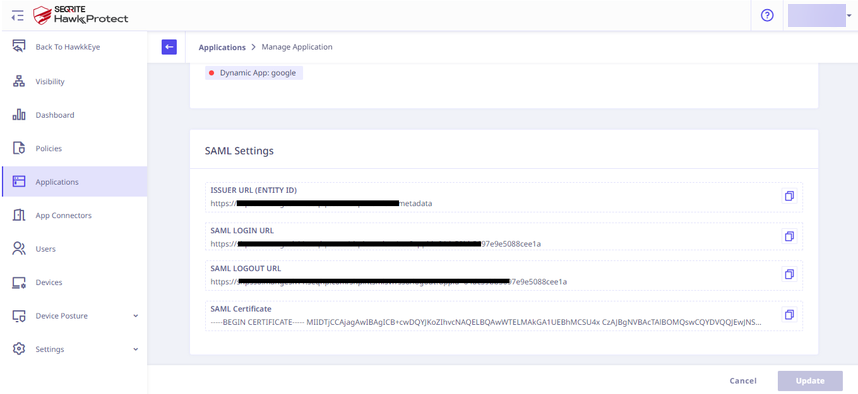The width and height of the screenshot is (858, 394).
Task: Collapse the sidebar with the hamburger icon
Action: pyautogui.click(x=18, y=15)
